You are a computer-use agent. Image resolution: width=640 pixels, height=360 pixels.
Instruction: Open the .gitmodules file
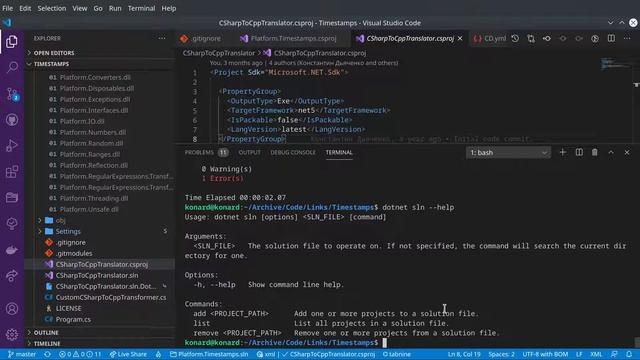pyautogui.click(x=74, y=253)
